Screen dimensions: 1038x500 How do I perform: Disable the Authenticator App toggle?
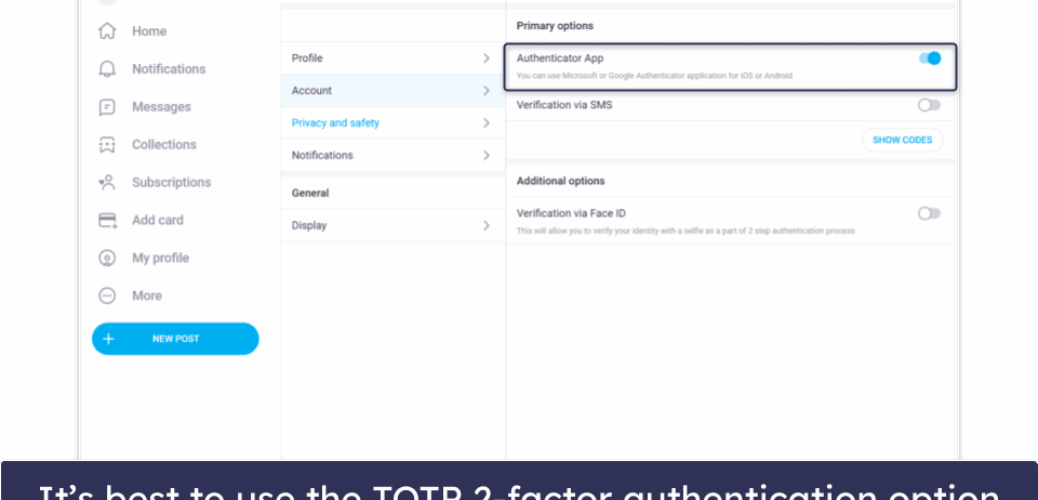coord(929,58)
